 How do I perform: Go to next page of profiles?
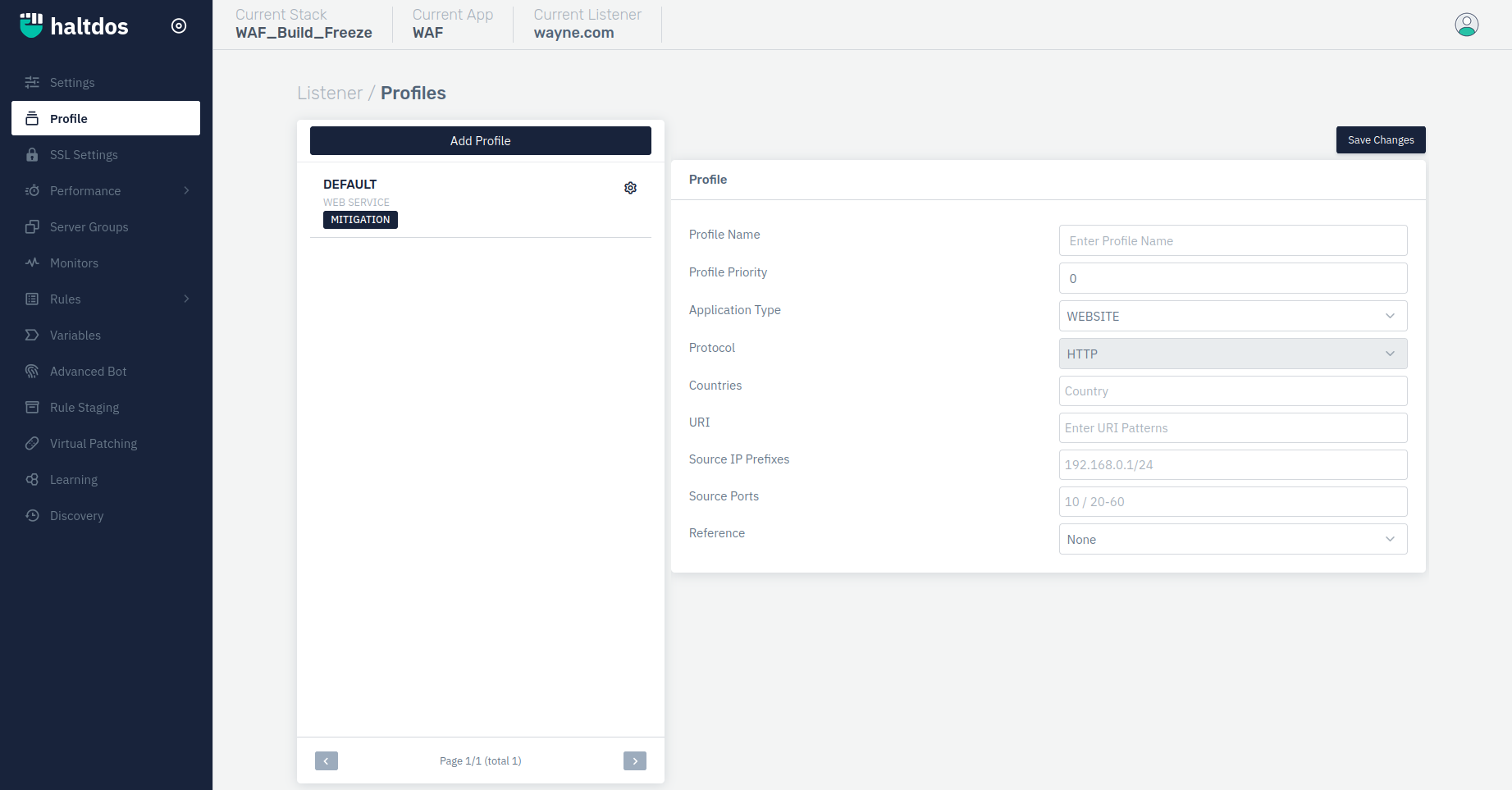click(x=635, y=760)
